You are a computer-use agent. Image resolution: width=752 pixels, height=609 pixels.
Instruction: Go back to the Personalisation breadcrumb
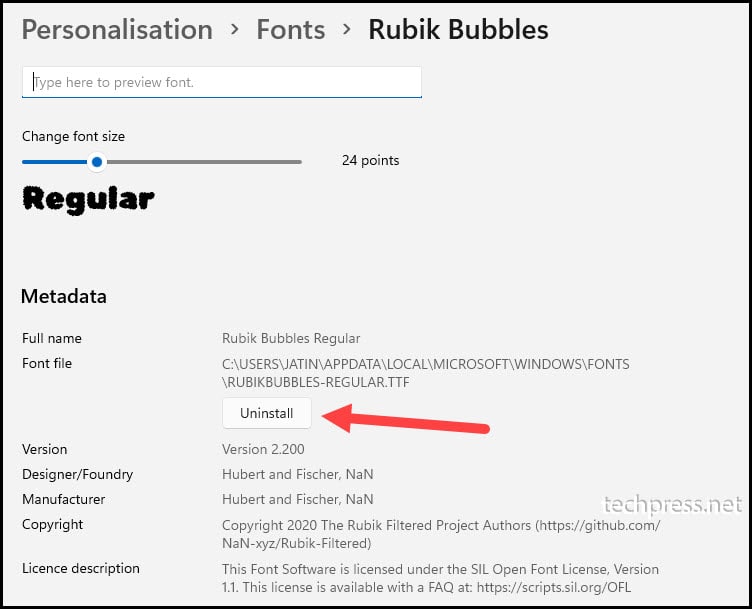pos(118,30)
